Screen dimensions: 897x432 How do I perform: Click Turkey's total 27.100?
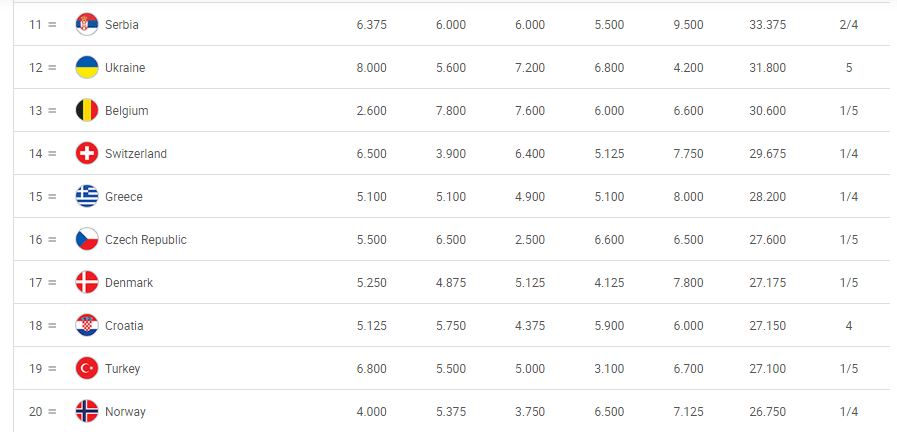tap(768, 368)
